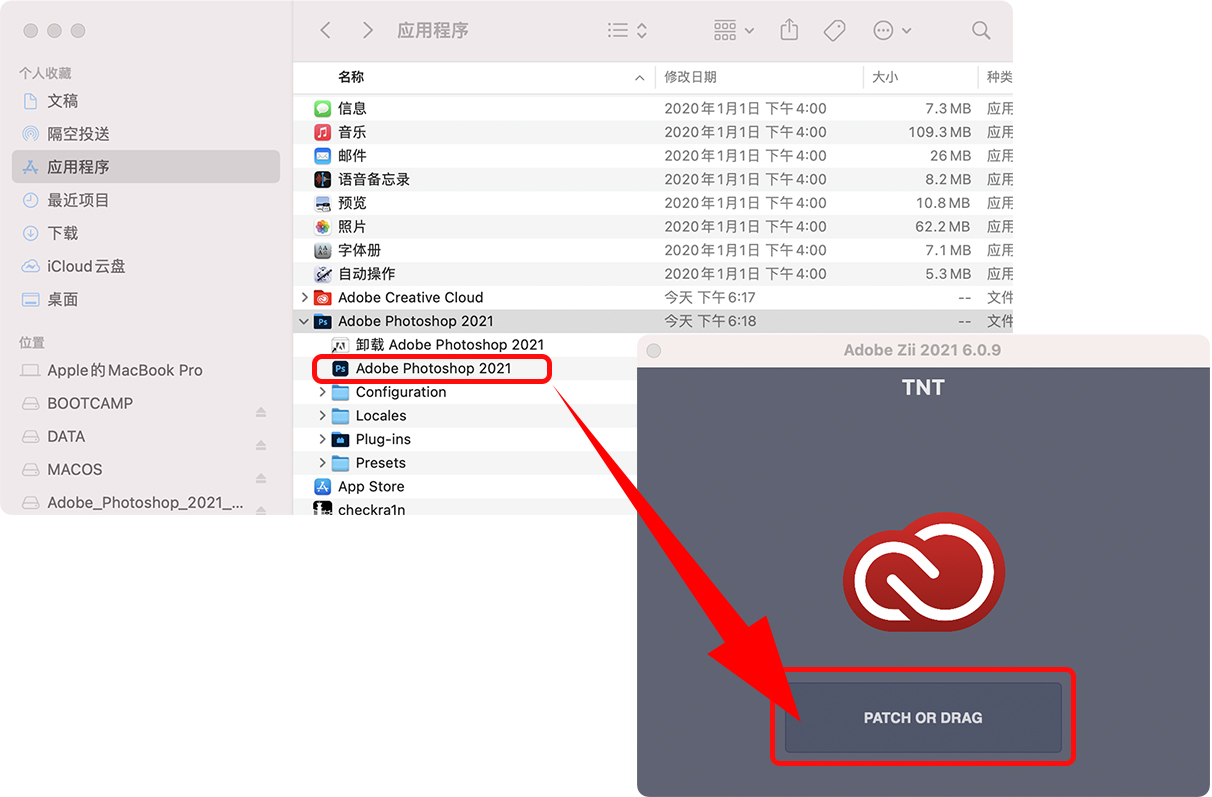Click the Presets folder icon
Image resolution: width=1212 pixels, height=797 pixels.
coord(340,463)
